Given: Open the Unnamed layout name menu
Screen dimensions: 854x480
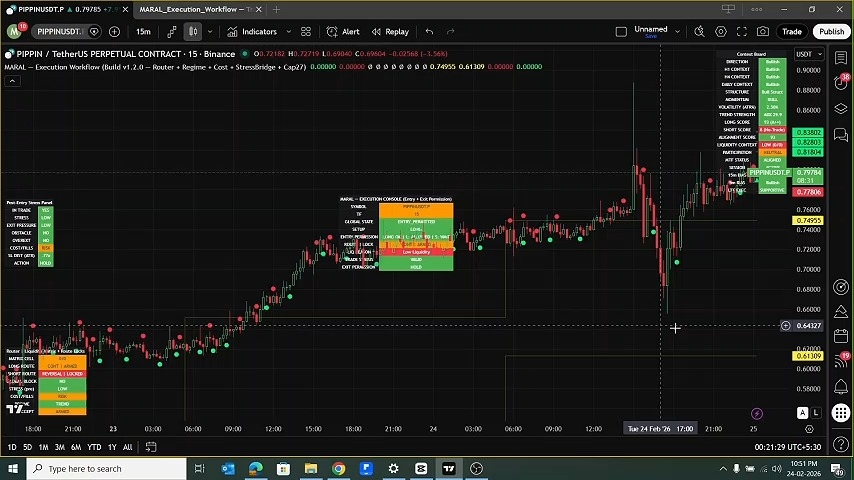Looking at the screenshot, I should 650,32.
